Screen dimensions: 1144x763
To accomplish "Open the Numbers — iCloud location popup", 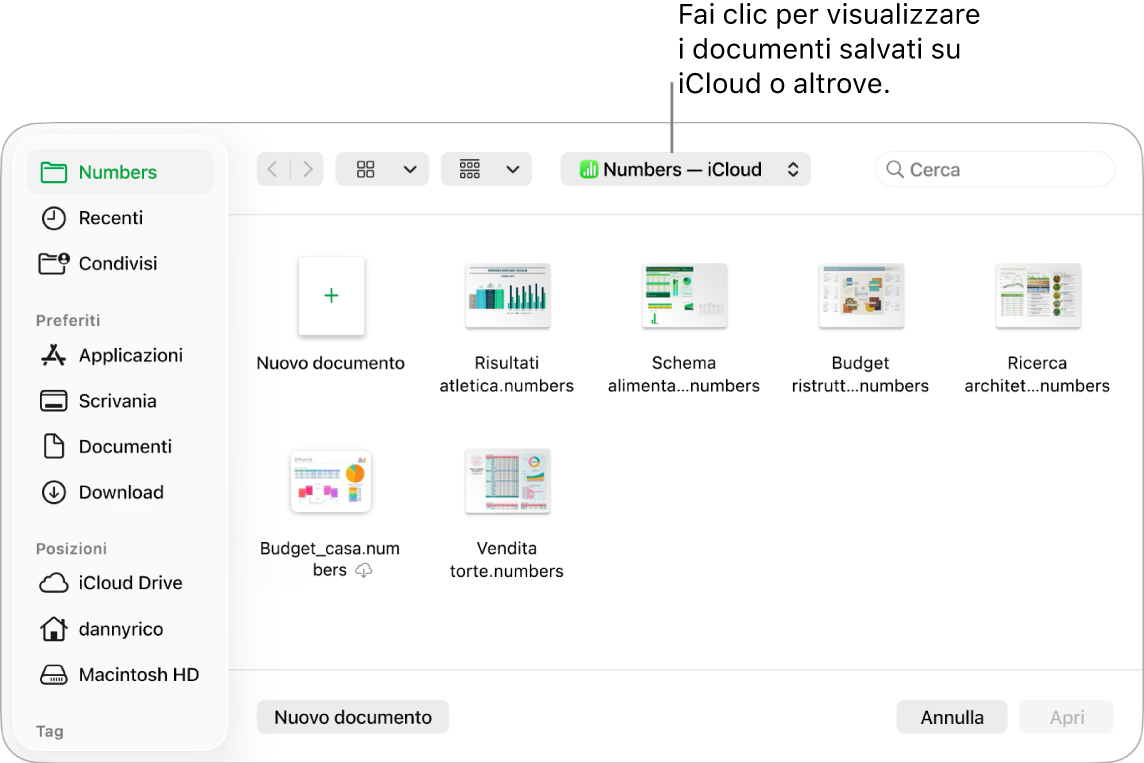I will pos(685,169).
